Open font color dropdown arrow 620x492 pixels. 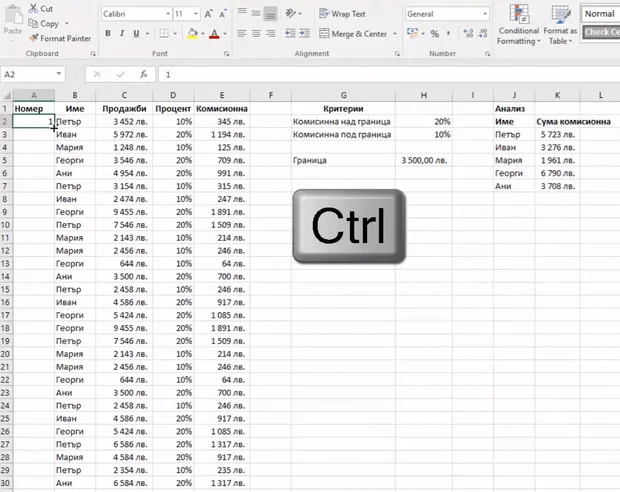(x=225, y=34)
